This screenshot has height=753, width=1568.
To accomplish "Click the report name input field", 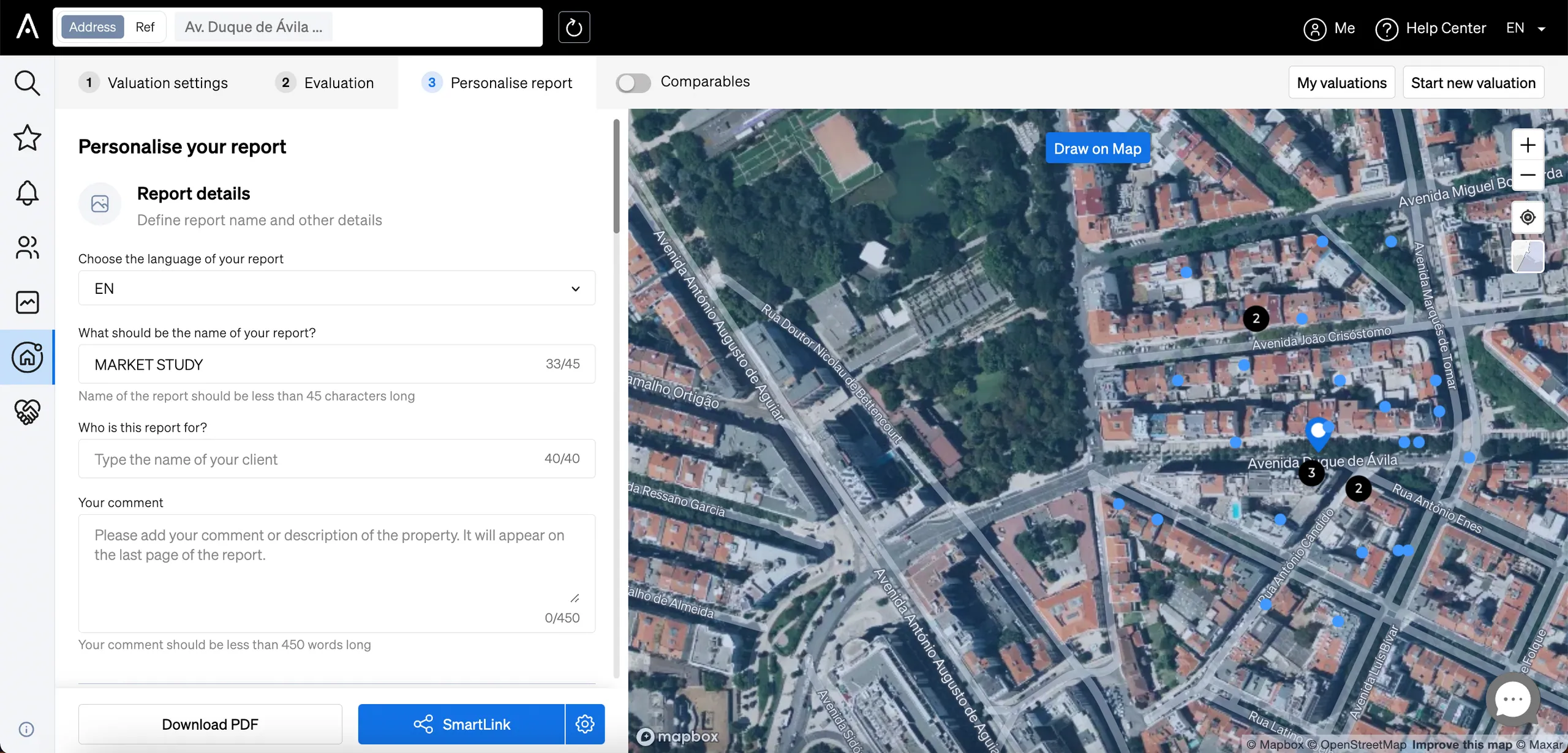I will click(x=336, y=364).
